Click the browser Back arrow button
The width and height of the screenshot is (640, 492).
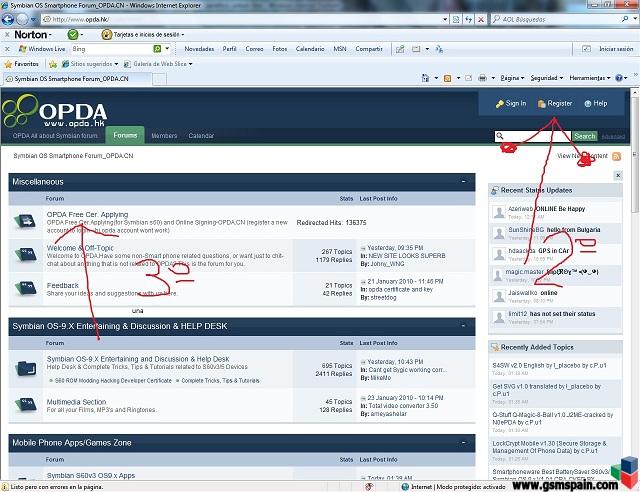(8, 19)
